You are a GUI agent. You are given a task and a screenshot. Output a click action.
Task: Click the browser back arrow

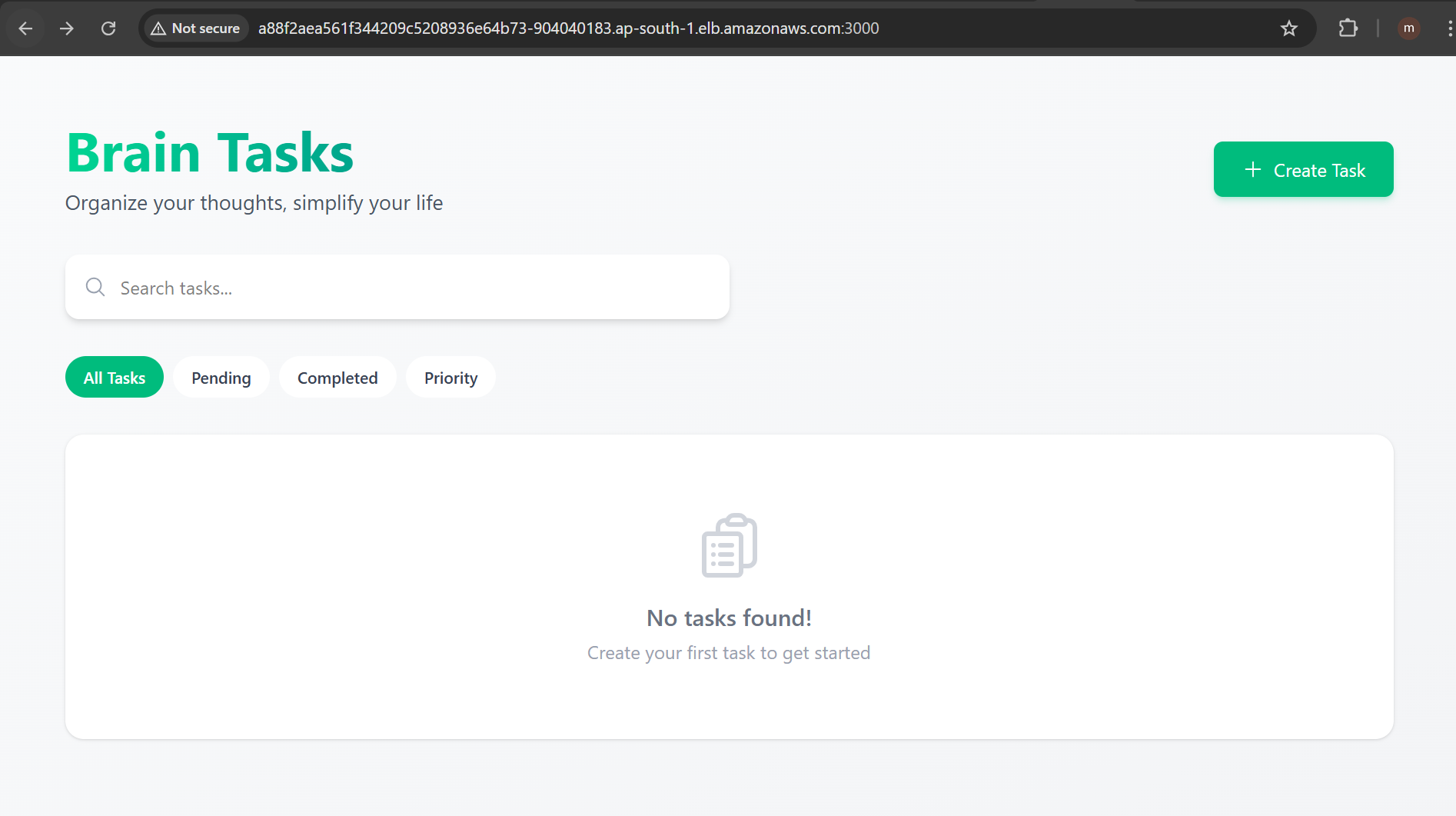pyautogui.click(x=25, y=28)
